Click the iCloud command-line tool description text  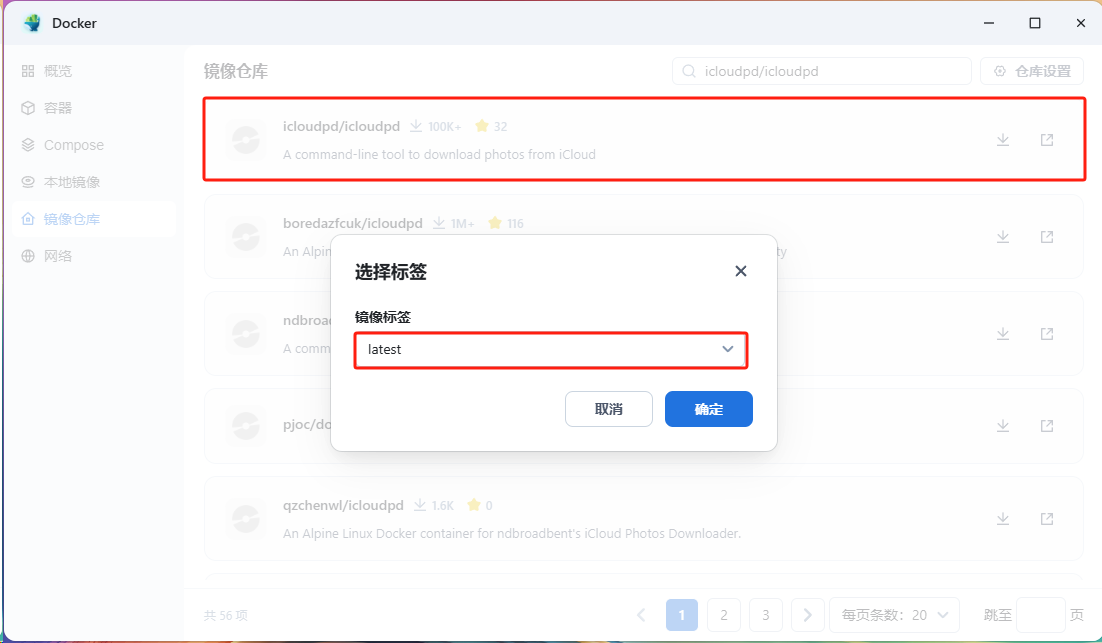439,155
